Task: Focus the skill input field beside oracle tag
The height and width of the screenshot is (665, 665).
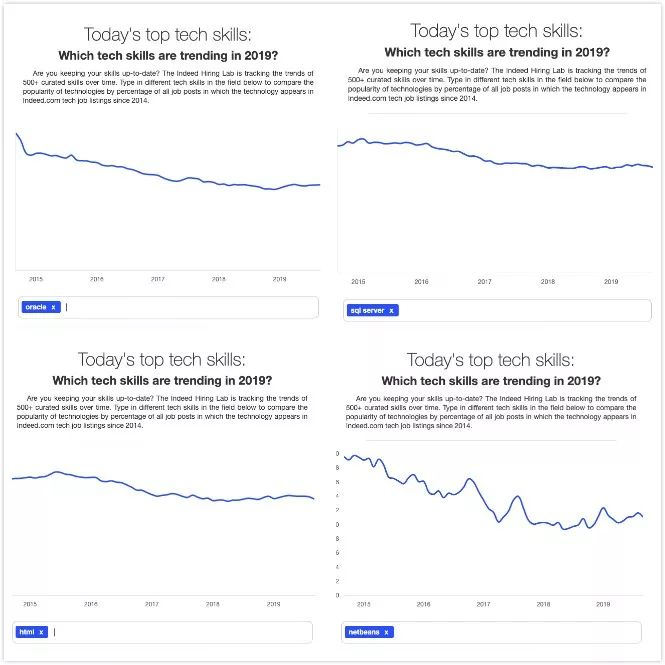Action: click(x=190, y=307)
